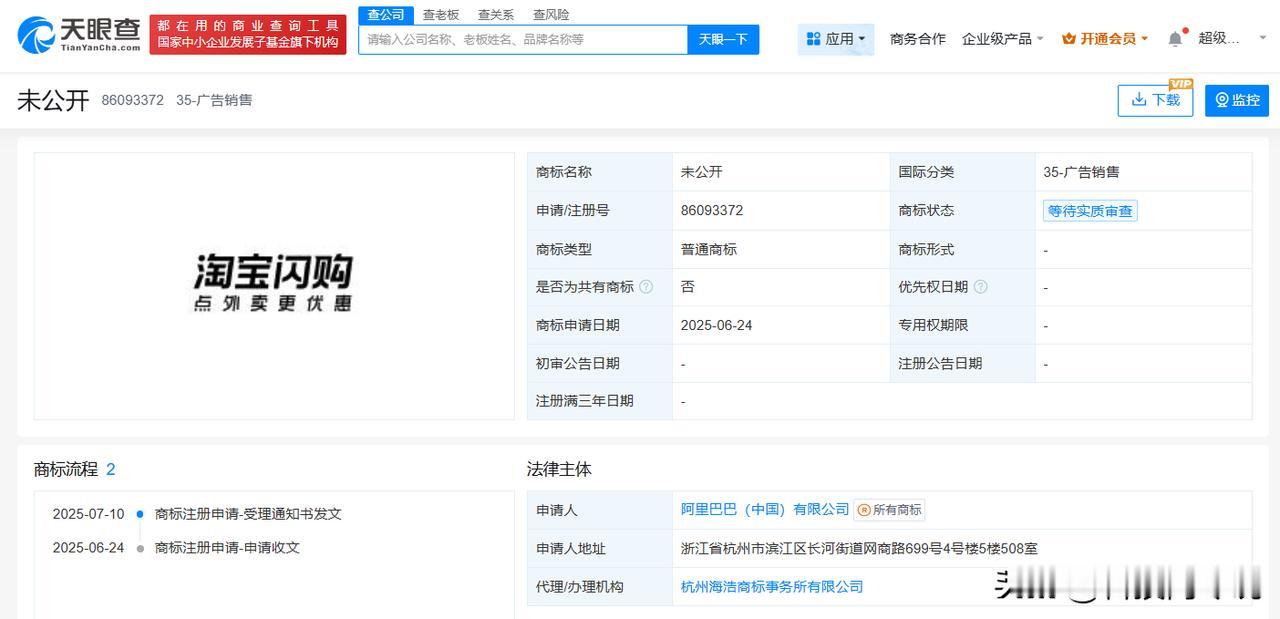Expand the 企业级产品 menu
The height and width of the screenshot is (619, 1280).
pos(1002,39)
